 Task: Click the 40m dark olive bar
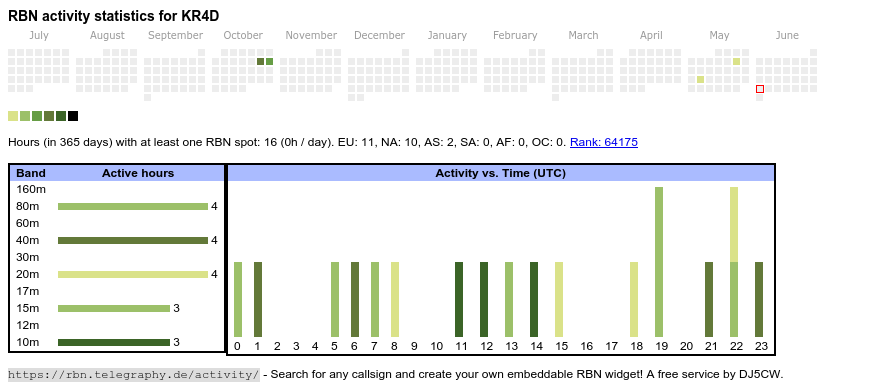(x=133, y=240)
